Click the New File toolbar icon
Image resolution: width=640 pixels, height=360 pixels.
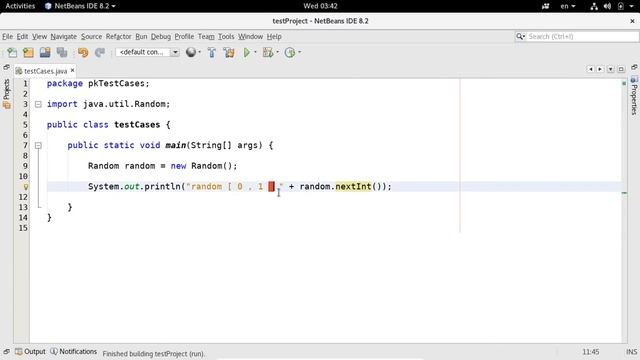(x=12, y=52)
